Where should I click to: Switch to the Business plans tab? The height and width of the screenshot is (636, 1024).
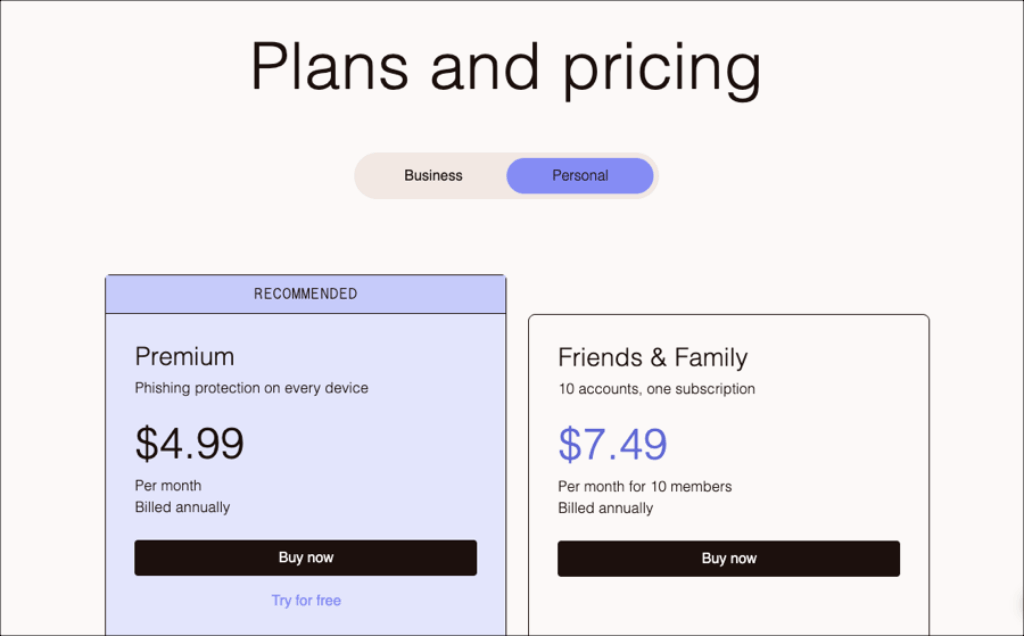click(433, 175)
